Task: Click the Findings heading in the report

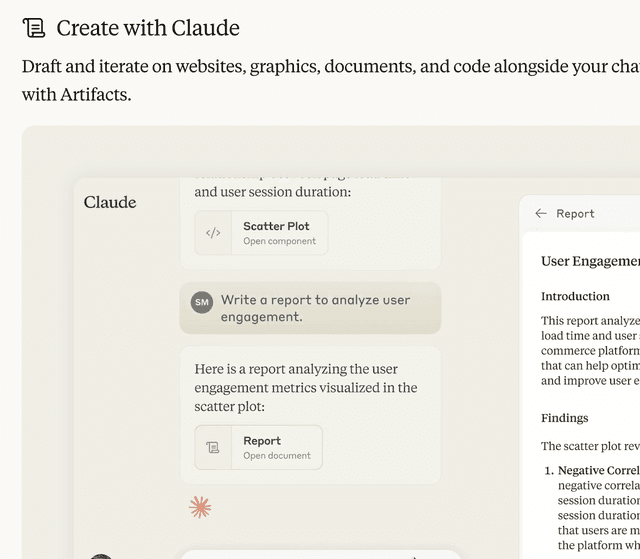Action: point(564,418)
